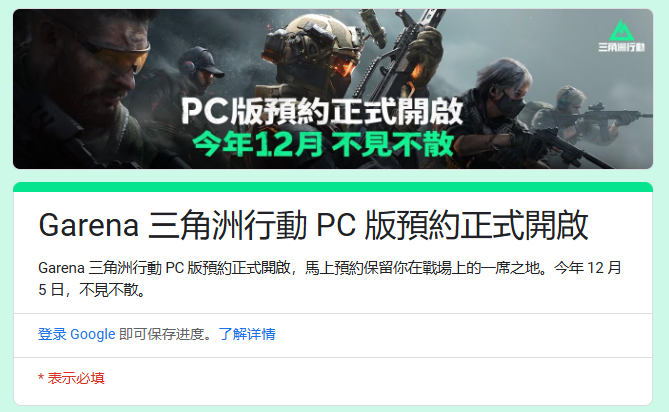This screenshot has height=412, width=669.
Task: Click the green accent bar atop form card
Action: (333, 187)
